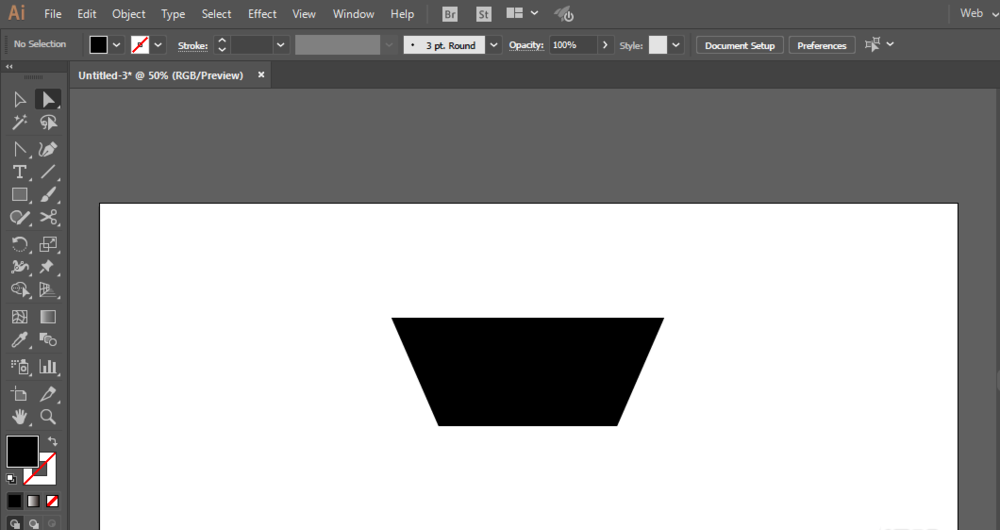The height and width of the screenshot is (530, 1000).
Task: Select the Pen tool
Action: coord(47,148)
